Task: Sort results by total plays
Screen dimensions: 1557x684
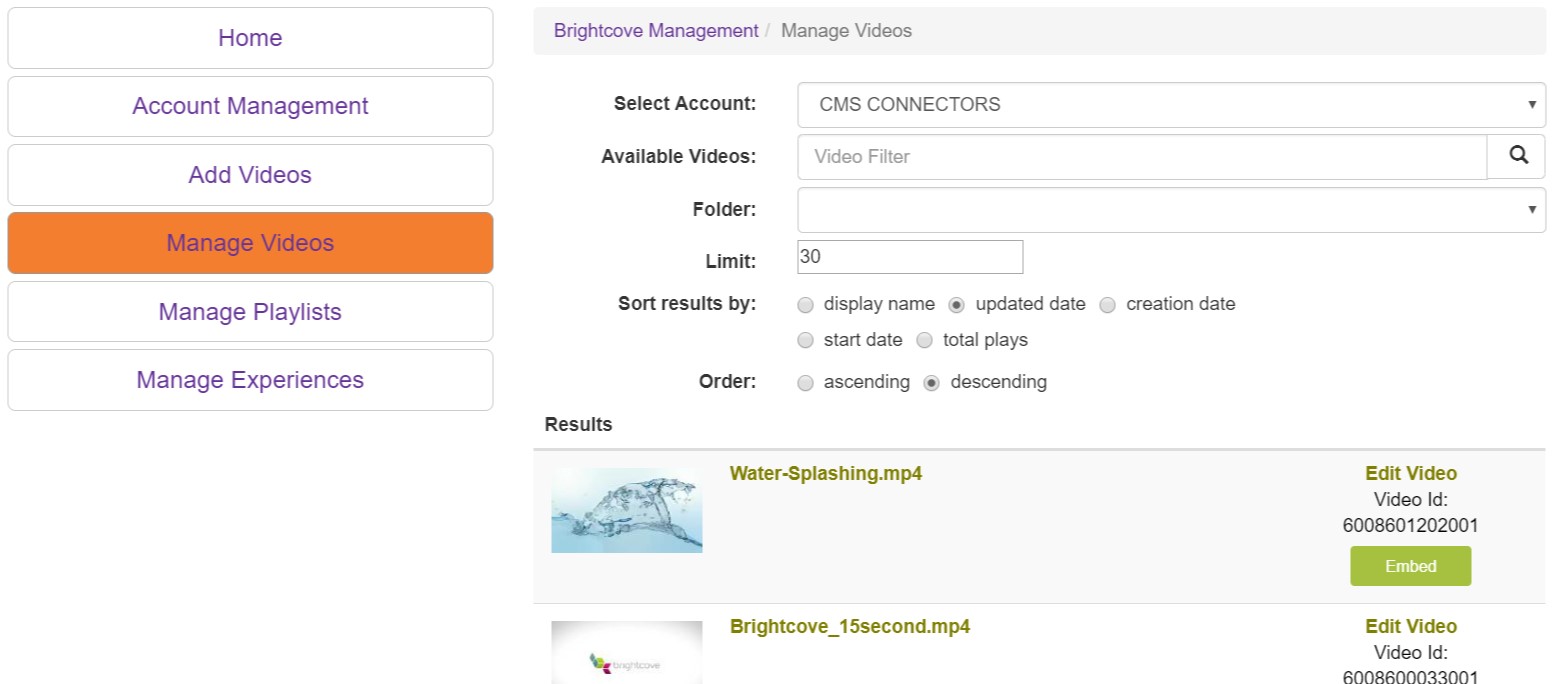Action: pyautogui.click(x=925, y=341)
